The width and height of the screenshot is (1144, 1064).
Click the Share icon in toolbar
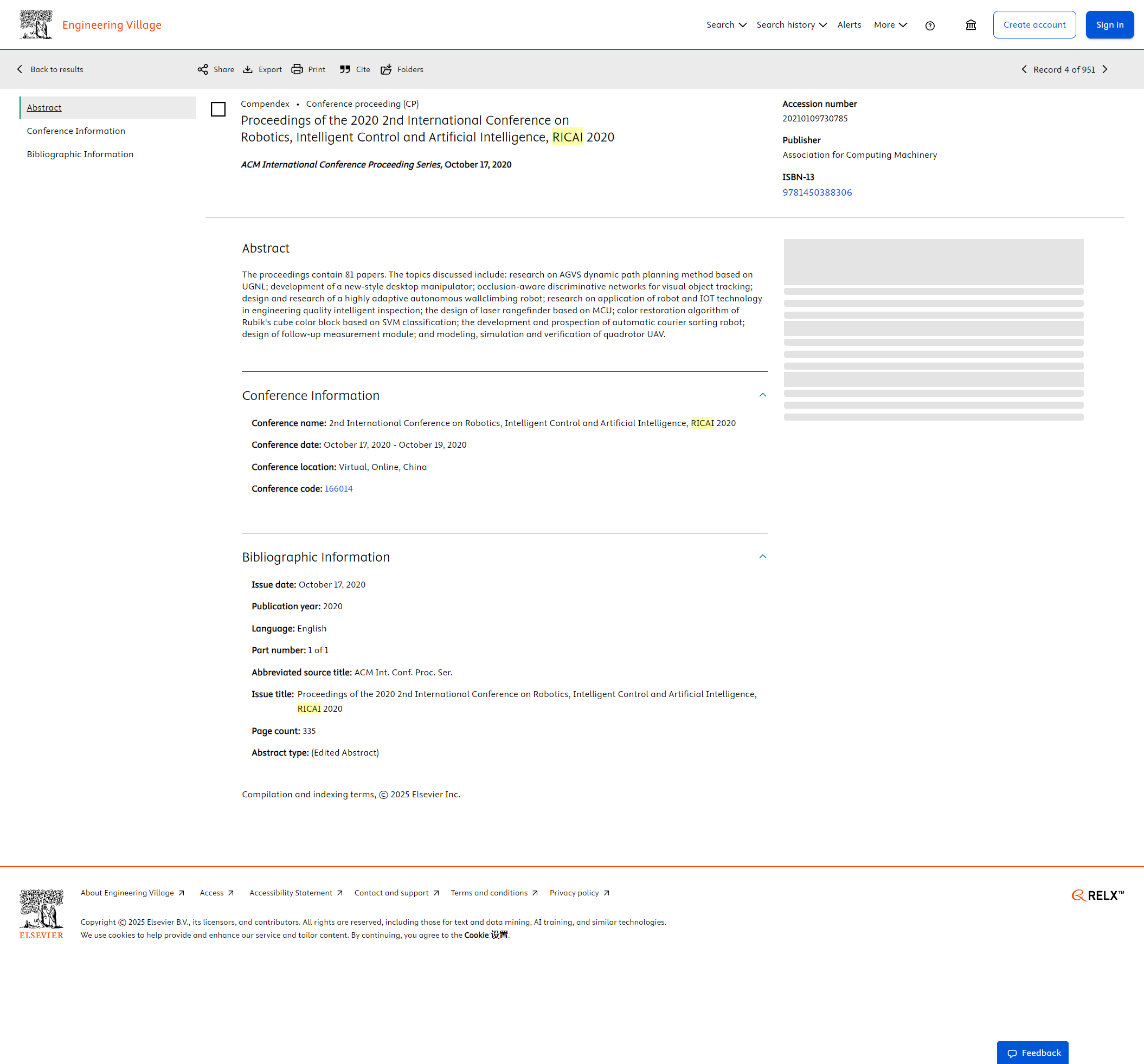click(x=203, y=69)
